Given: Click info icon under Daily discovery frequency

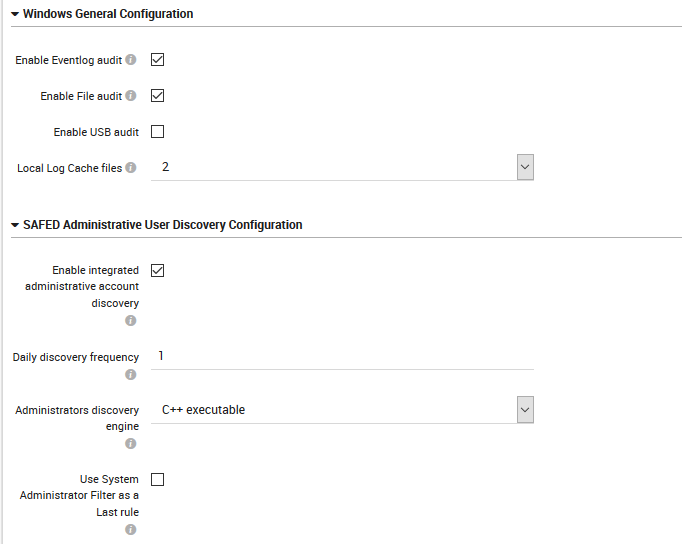Looking at the screenshot, I should click(131, 375).
